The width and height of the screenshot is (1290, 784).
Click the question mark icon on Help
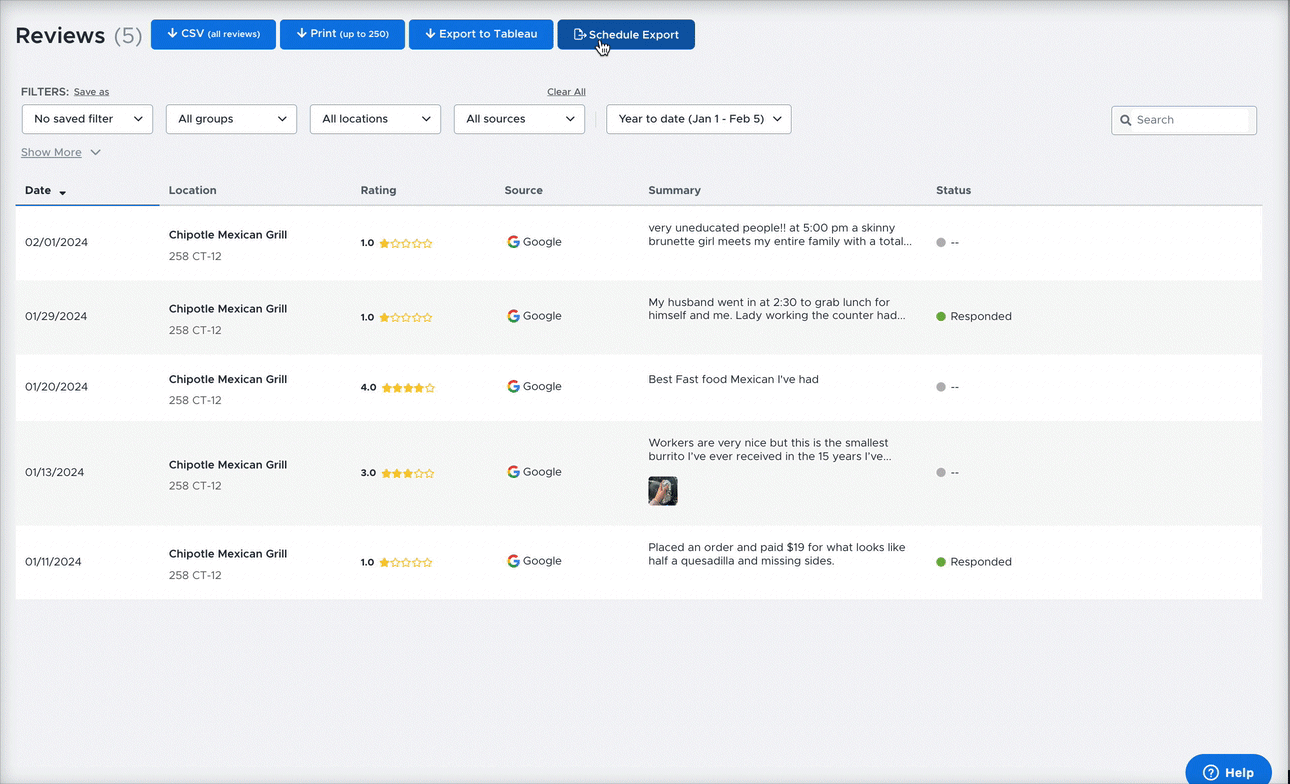pyautogui.click(x=1211, y=772)
